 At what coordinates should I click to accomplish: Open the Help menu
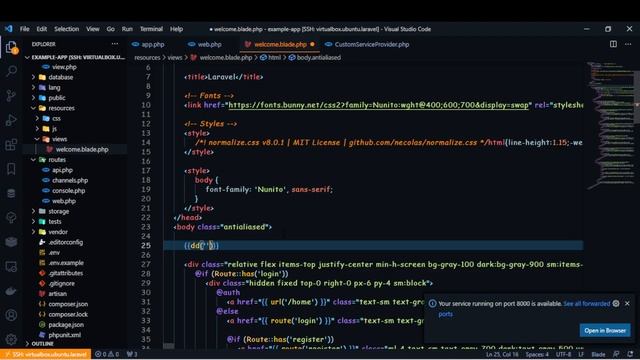176,29
